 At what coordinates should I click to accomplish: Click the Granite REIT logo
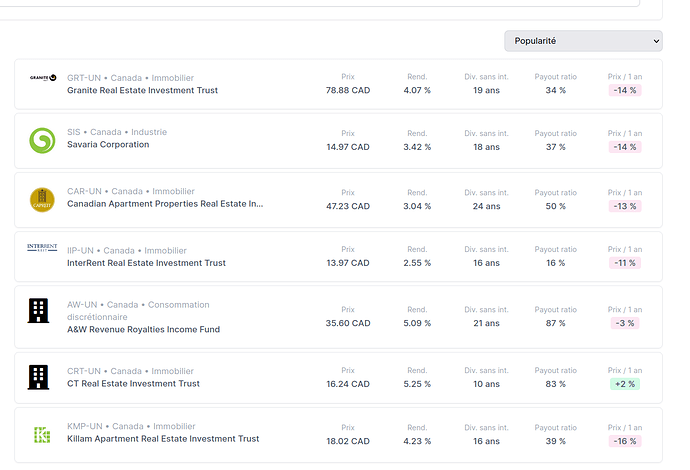coord(43,78)
